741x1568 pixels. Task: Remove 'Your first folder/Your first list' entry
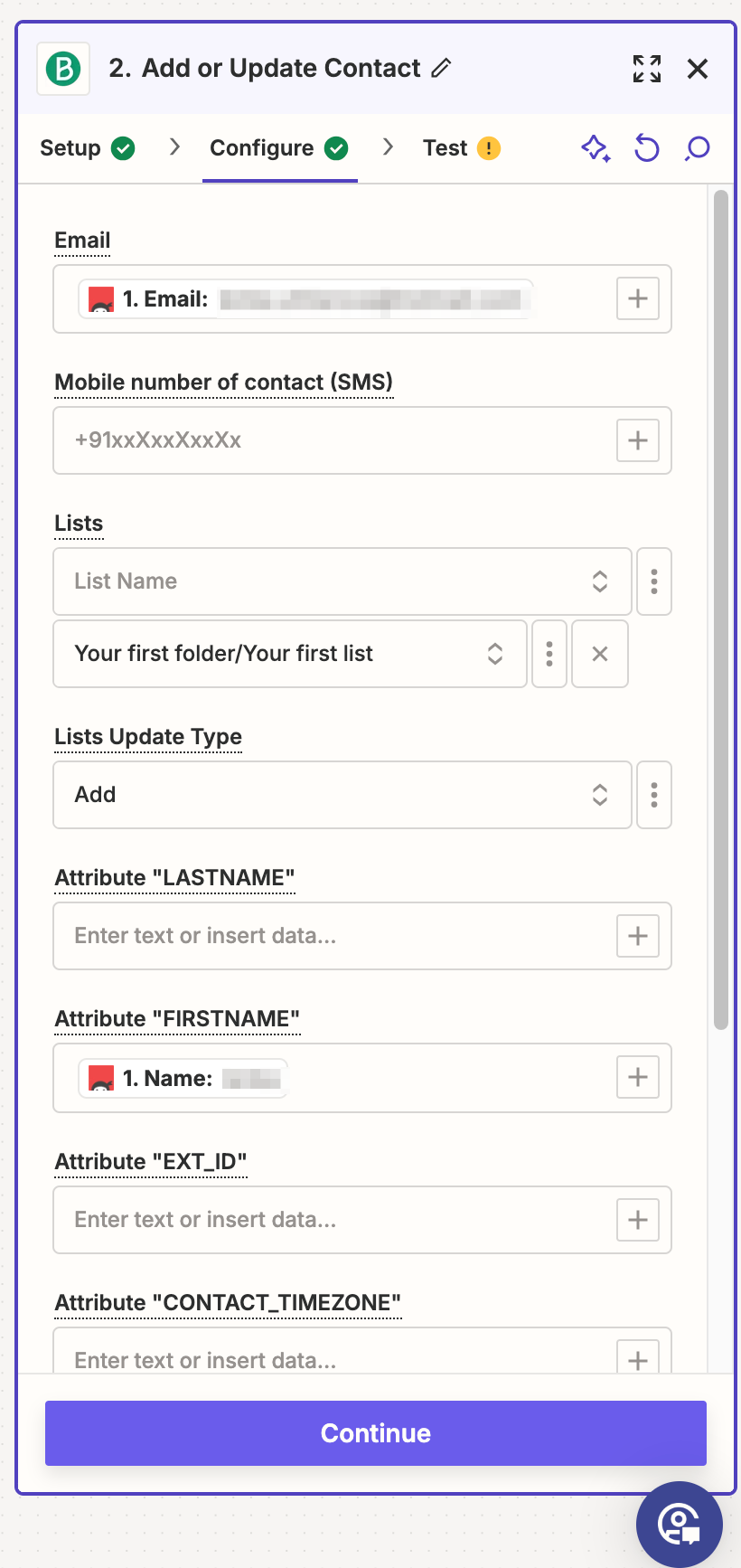(x=599, y=654)
